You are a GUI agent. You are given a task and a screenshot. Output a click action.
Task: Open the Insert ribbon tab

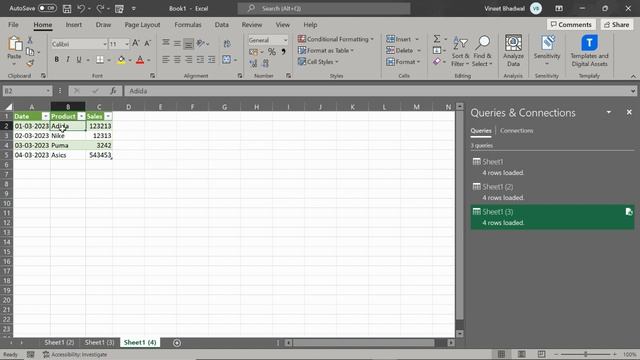pyautogui.click(x=73, y=25)
